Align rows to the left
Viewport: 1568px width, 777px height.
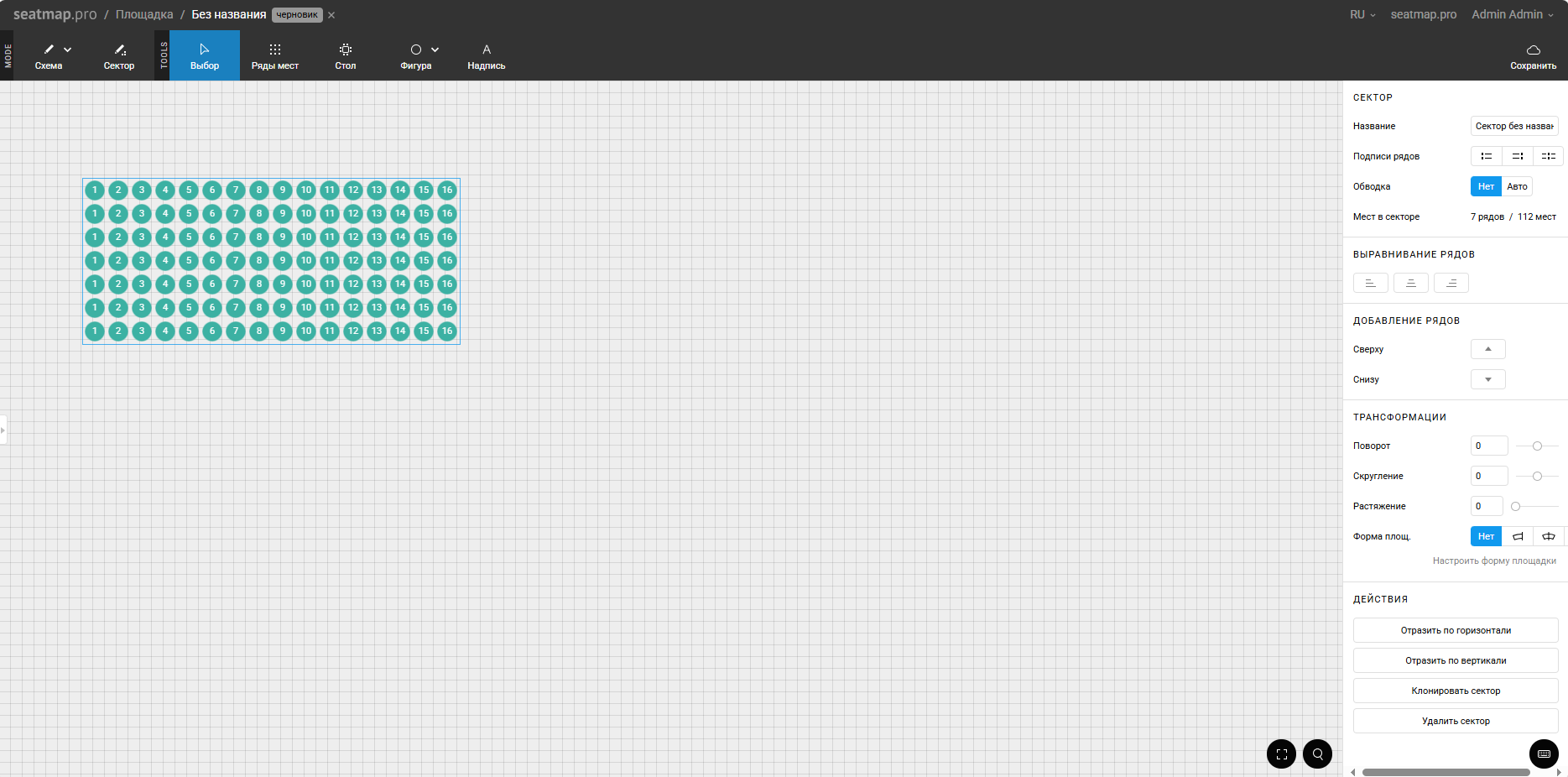[x=1371, y=283]
